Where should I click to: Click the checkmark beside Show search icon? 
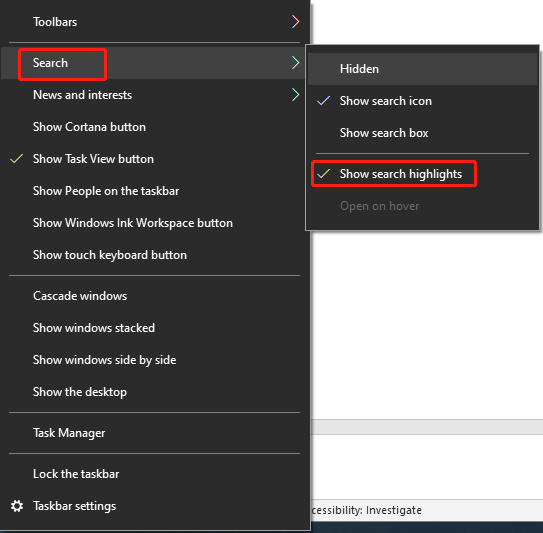pos(323,101)
